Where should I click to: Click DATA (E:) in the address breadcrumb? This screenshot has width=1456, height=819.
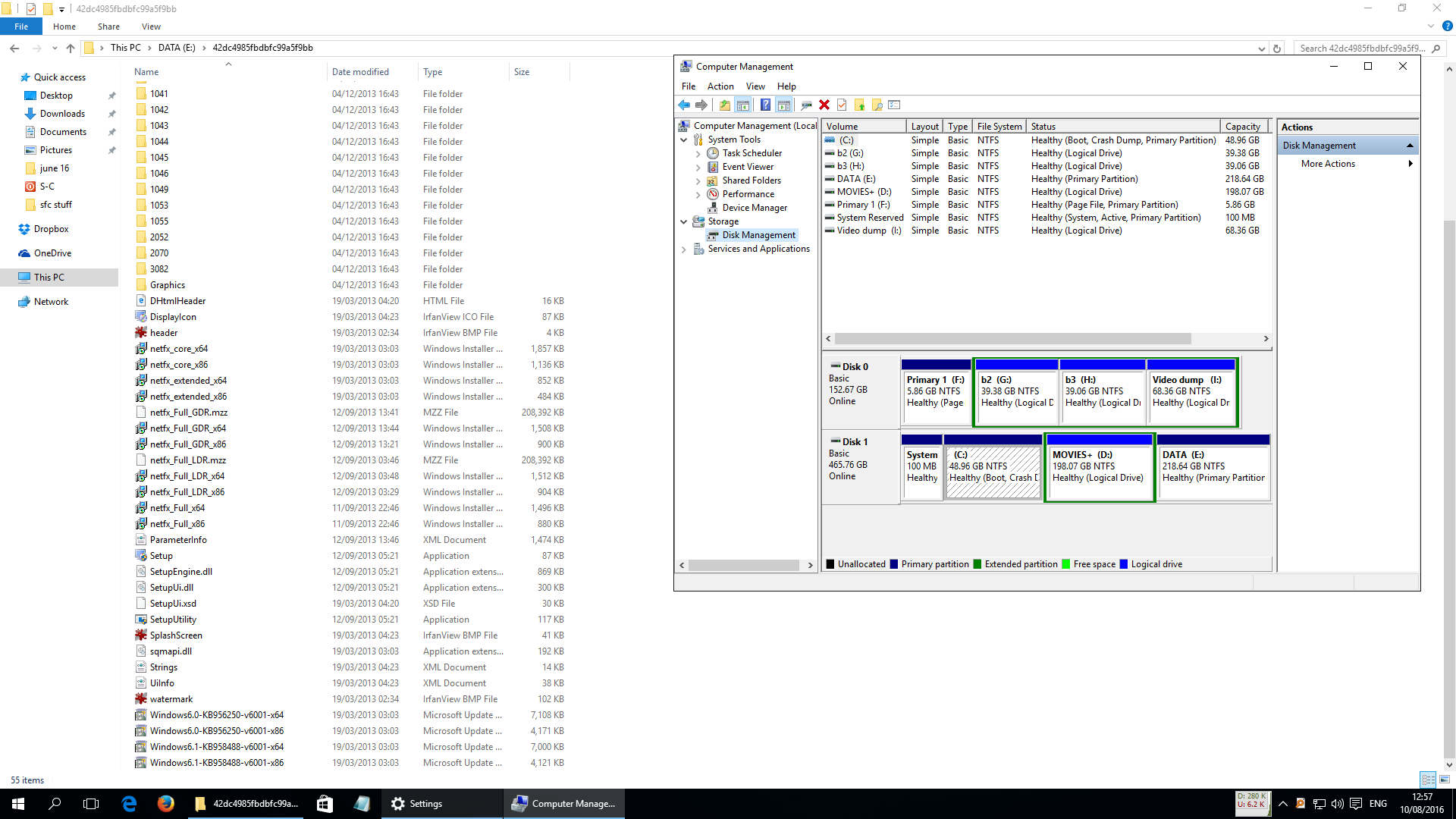click(x=177, y=48)
